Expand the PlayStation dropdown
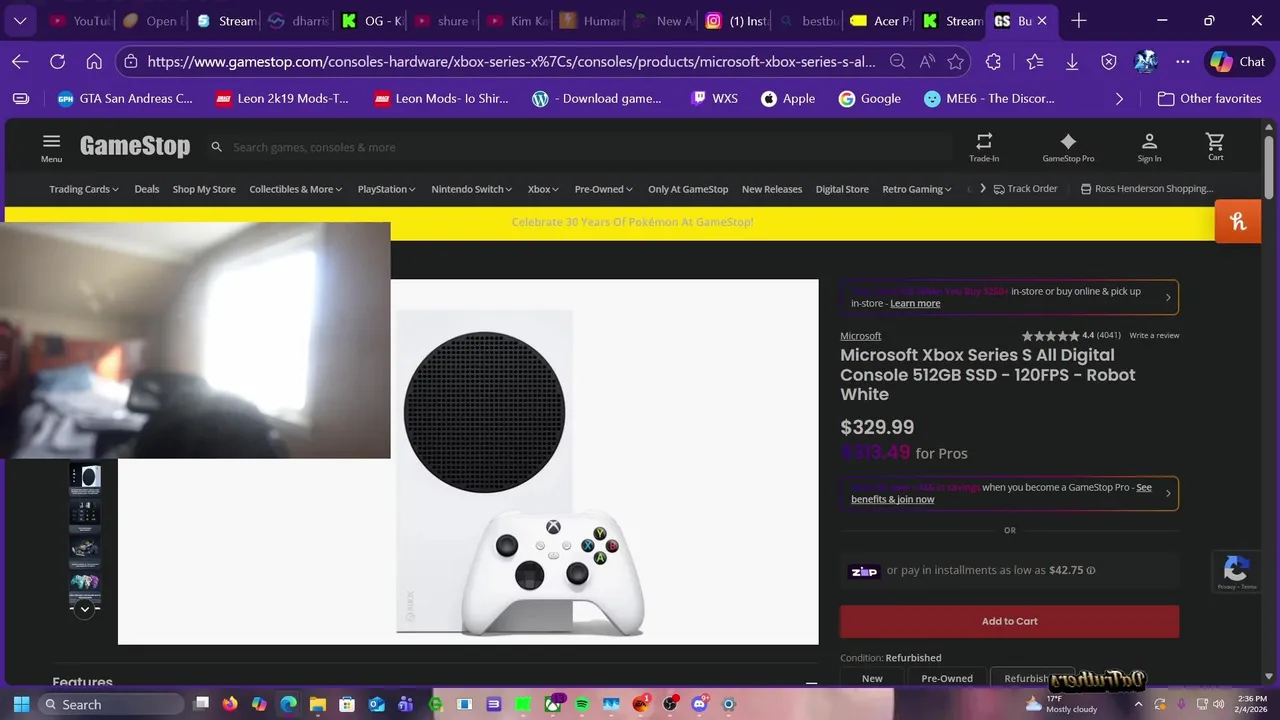Viewport: 1280px width, 720px height. click(x=387, y=189)
